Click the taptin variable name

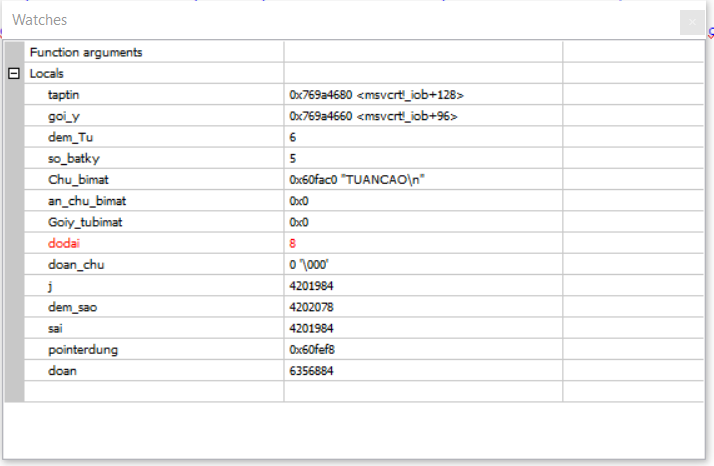(64, 95)
